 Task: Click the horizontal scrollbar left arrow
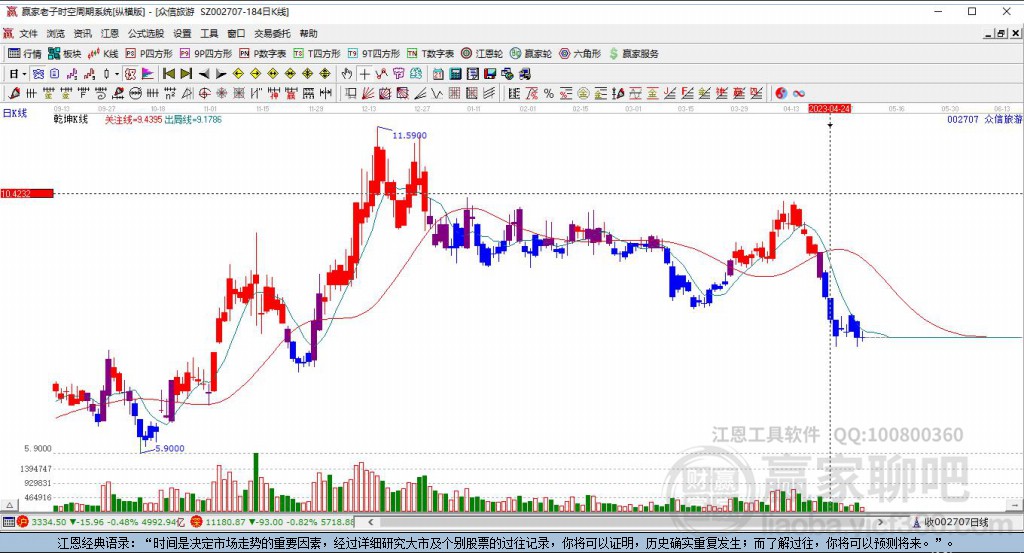pyautogui.click(x=370, y=522)
